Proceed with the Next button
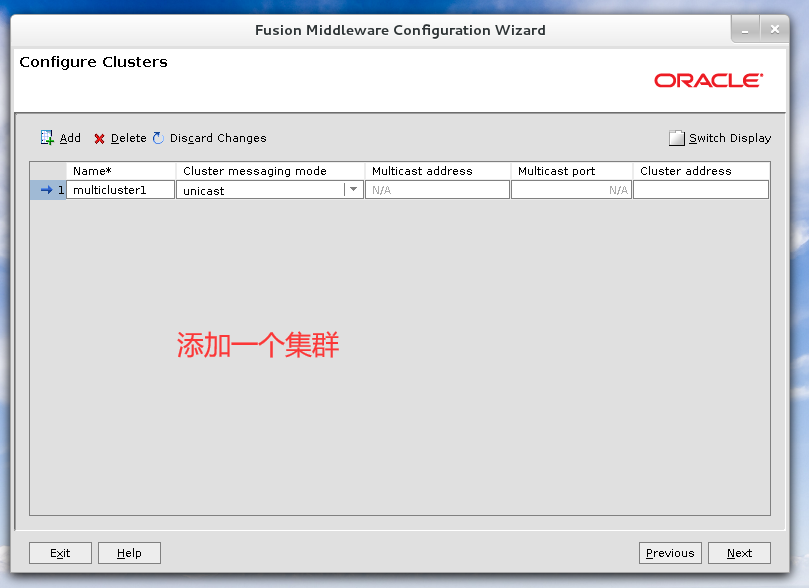 click(739, 553)
